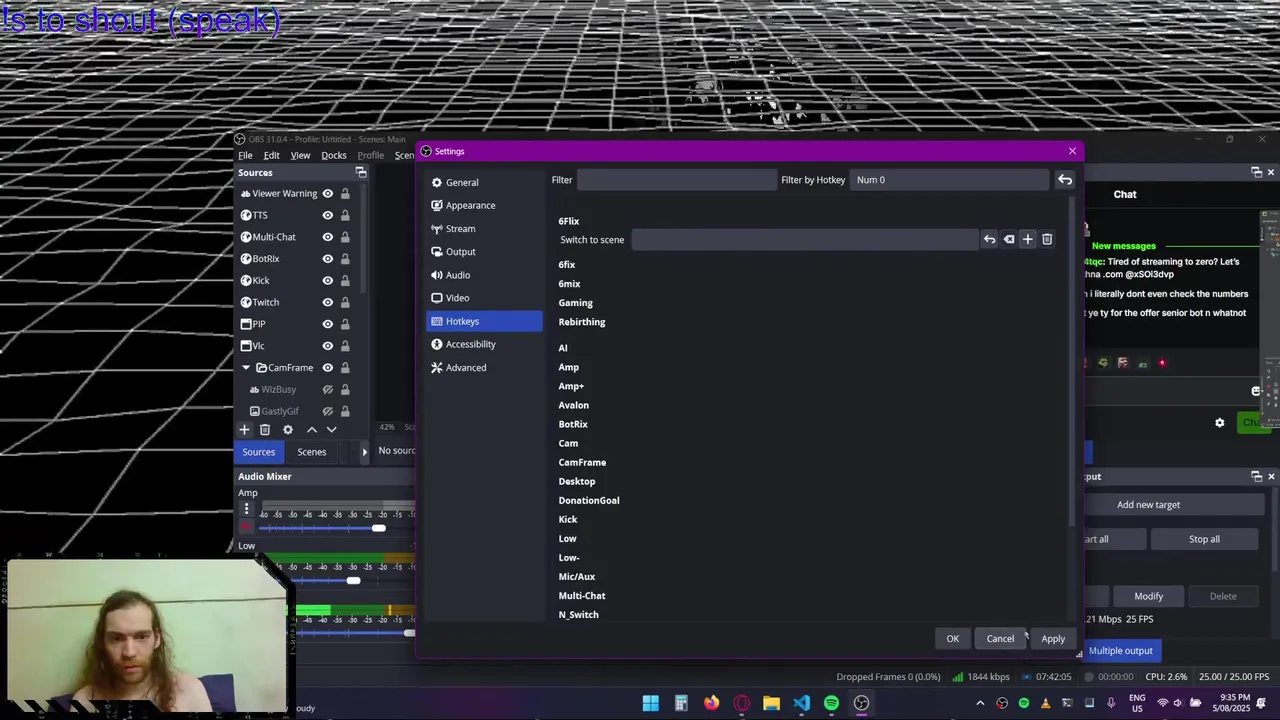
Task: Open Appearance settings page
Action: [x=484, y=205]
